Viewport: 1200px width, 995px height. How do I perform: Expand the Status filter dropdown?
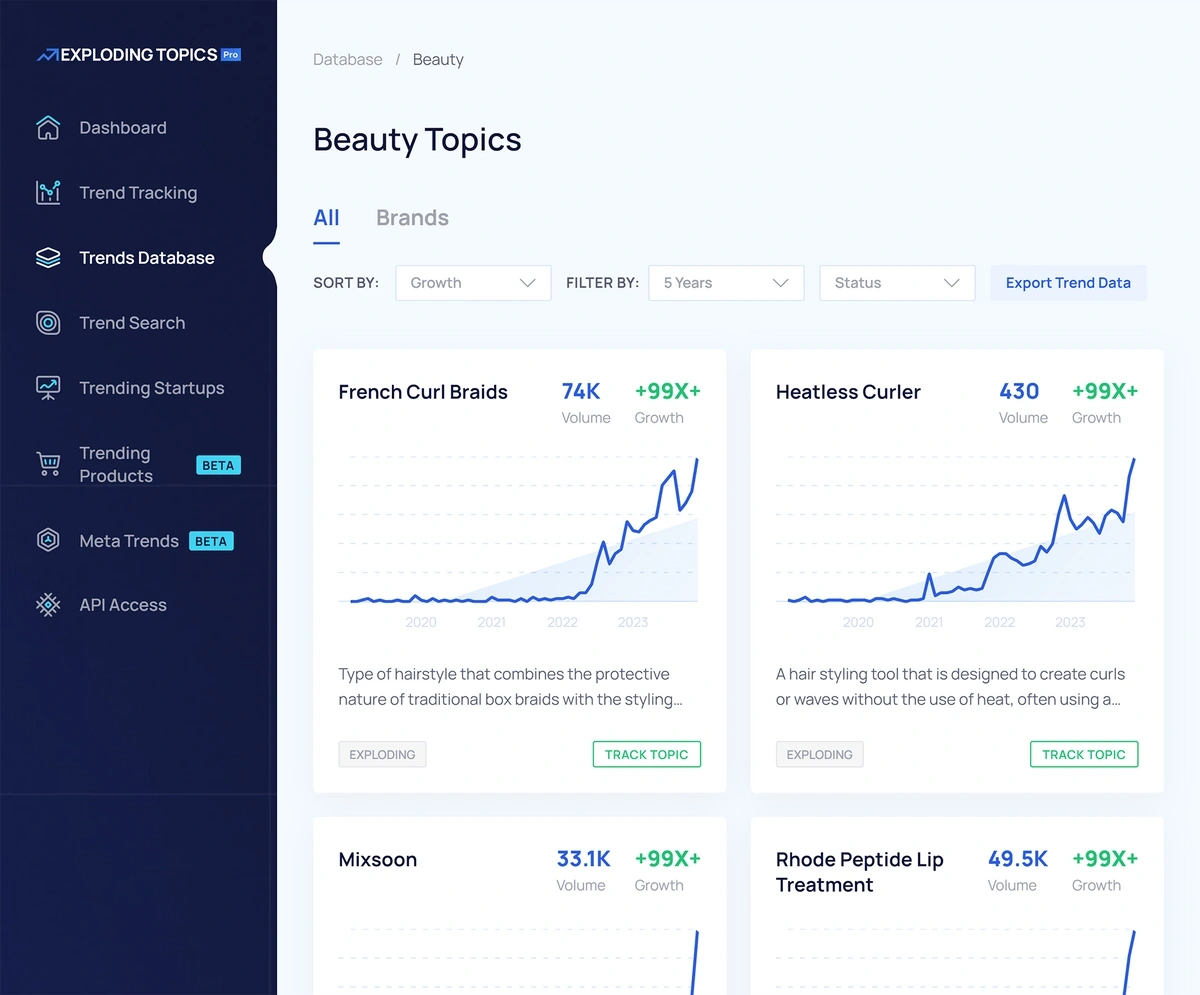pos(897,283)
